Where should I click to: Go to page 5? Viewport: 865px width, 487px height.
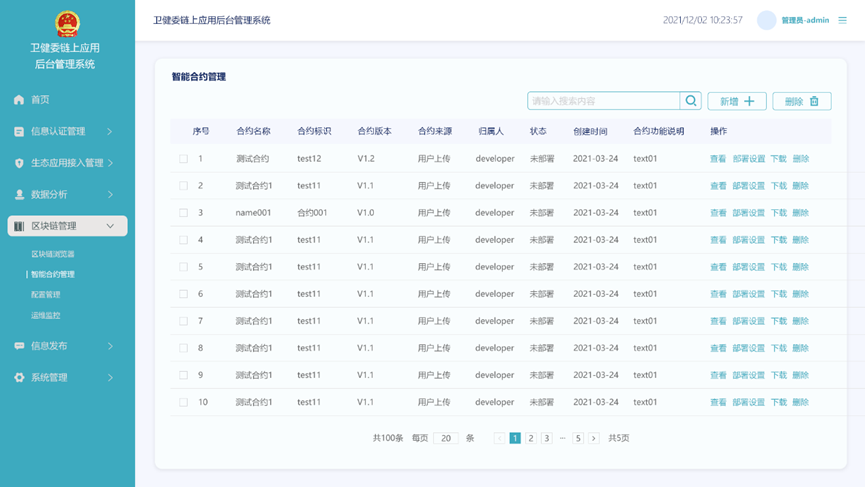578,438
